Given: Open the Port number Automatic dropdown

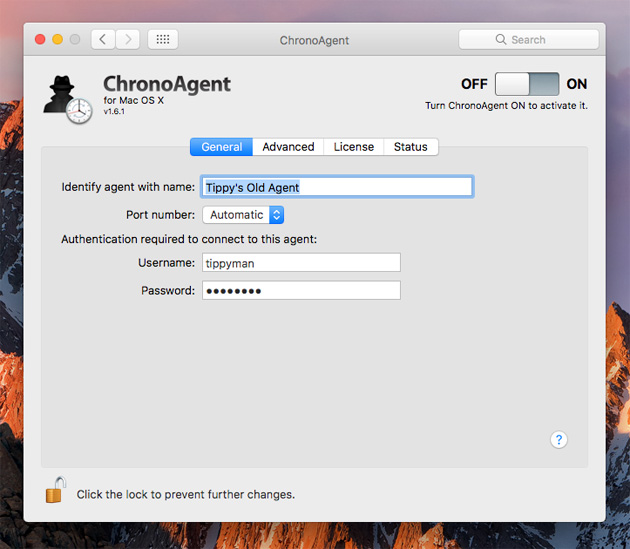Looking at the screenshot, I should [x=243, y=215].
